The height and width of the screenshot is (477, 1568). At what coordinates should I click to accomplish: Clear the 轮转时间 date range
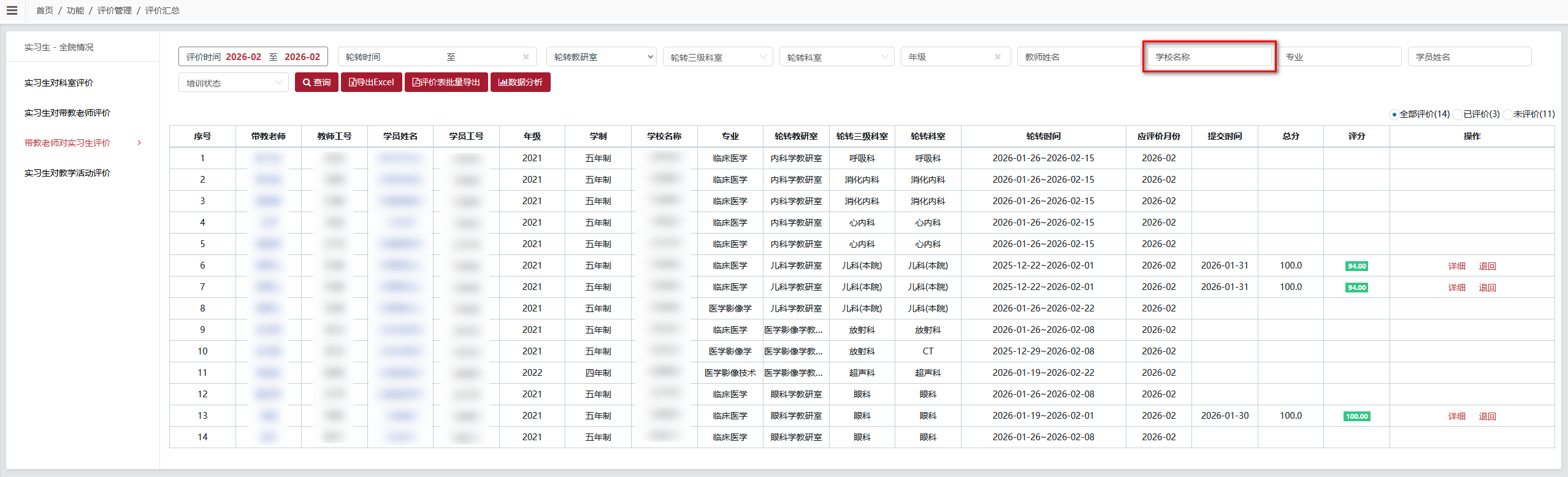(x=526, y=57)
